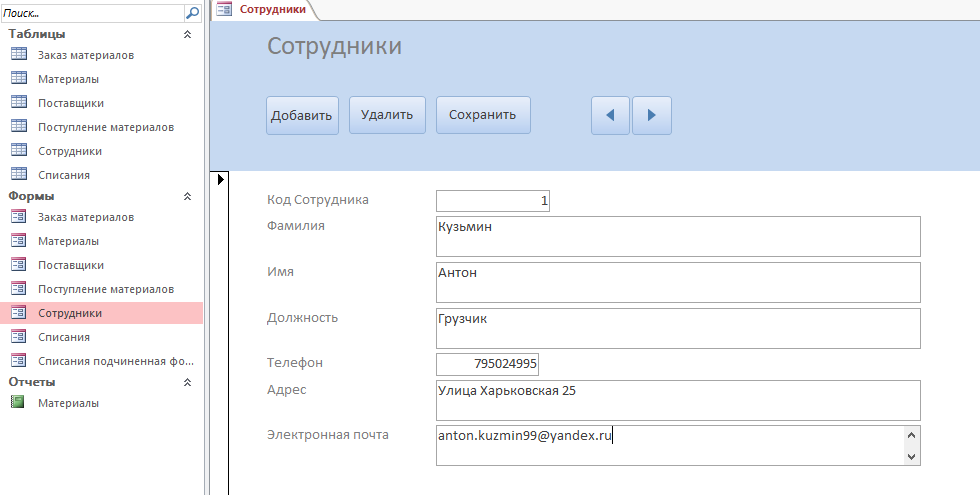Screen dimensions: 980x495
Task: Click the email field scroll up arrow
Action: pos(911,435)
